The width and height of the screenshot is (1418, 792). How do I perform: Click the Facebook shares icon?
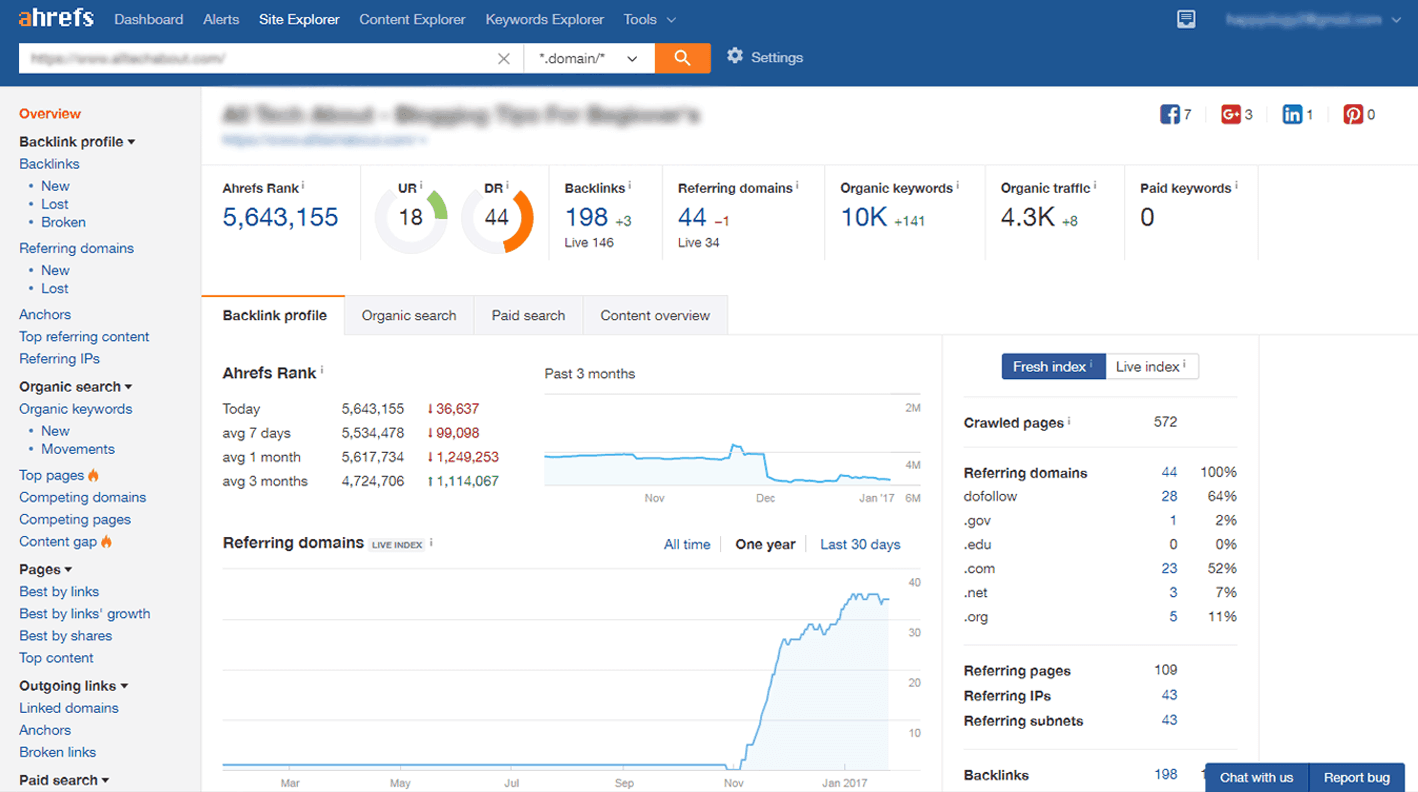(x=1169, y=114)
